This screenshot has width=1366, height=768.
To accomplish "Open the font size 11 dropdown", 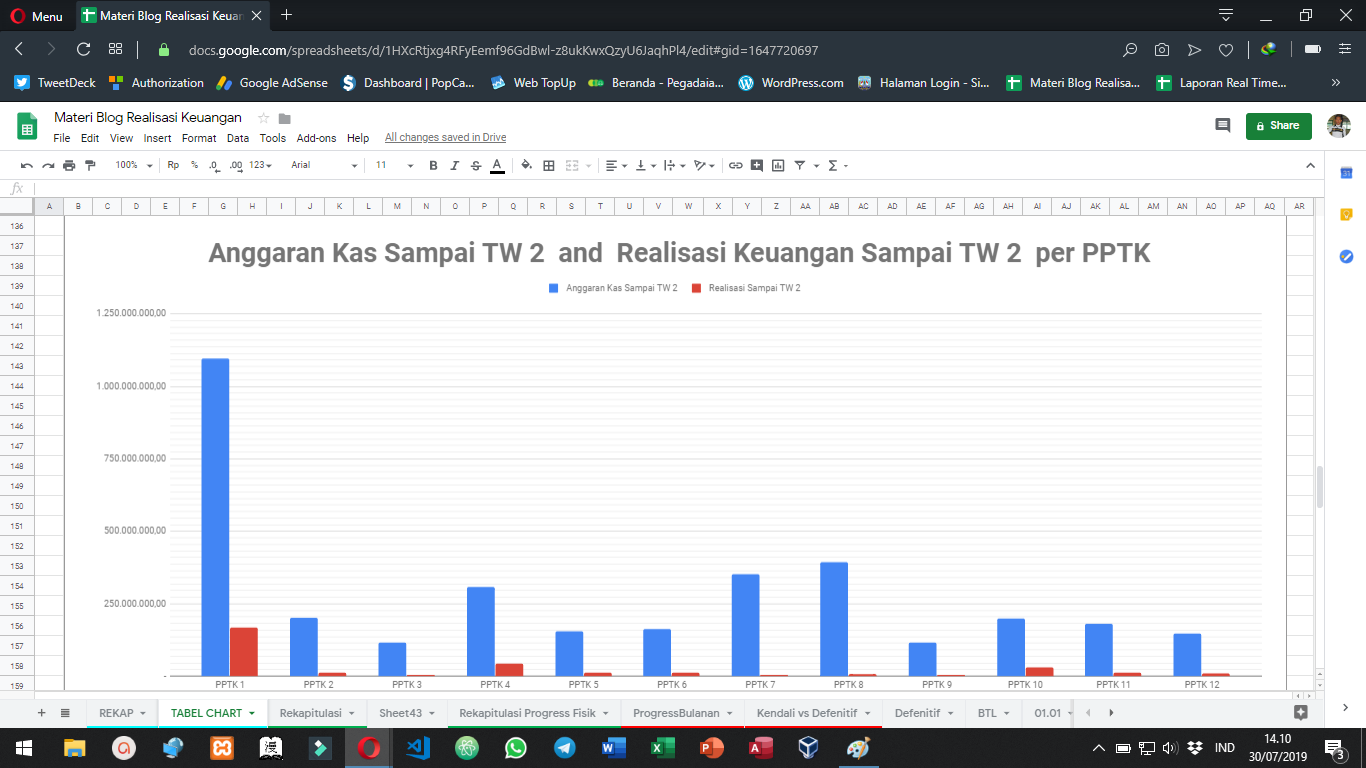I will pos(394,165).
